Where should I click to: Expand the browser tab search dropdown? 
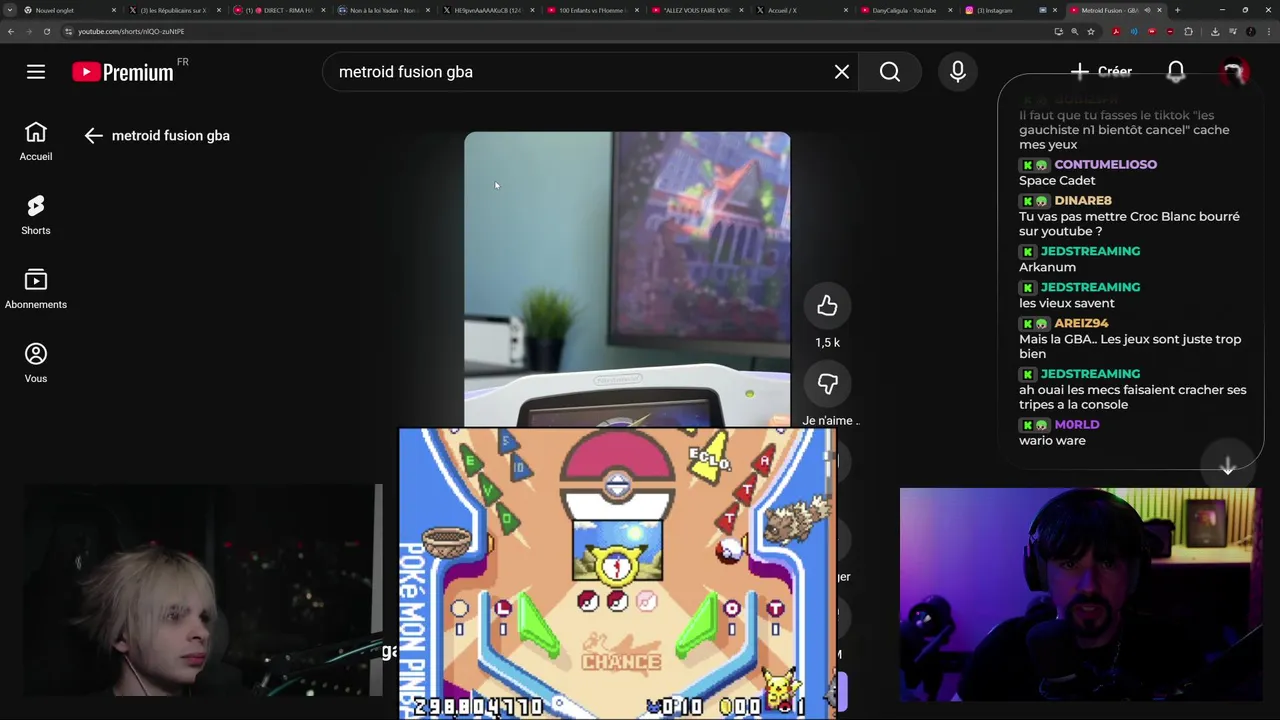(x=10, y=10)
